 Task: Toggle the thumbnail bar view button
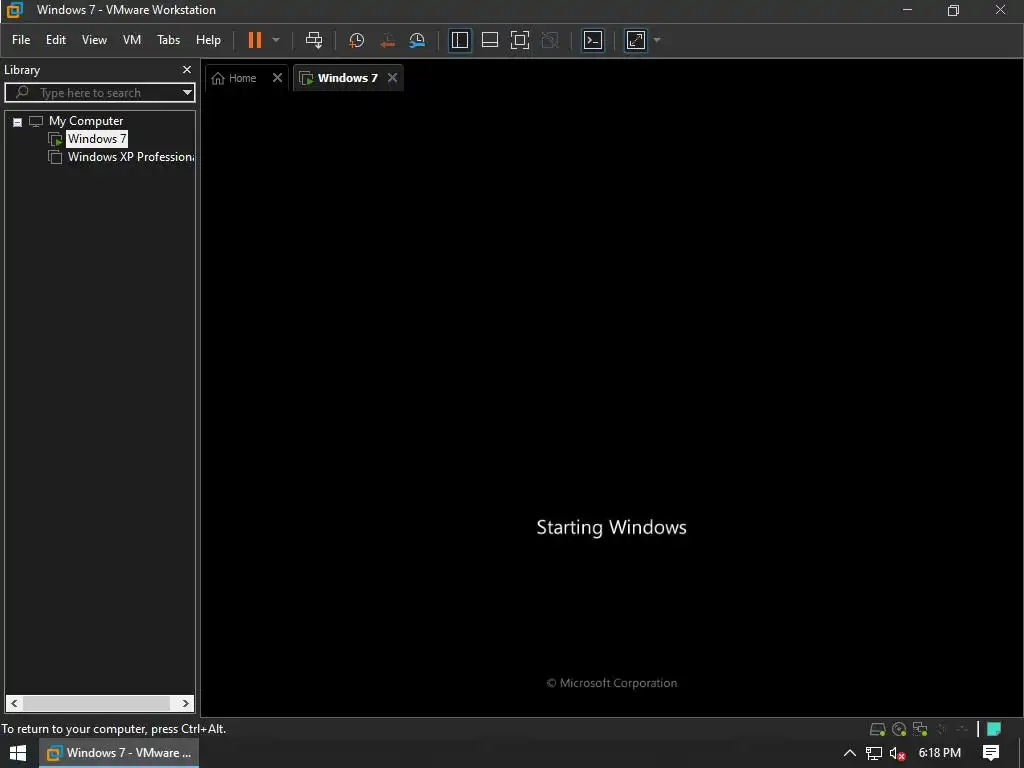[490, 40]
